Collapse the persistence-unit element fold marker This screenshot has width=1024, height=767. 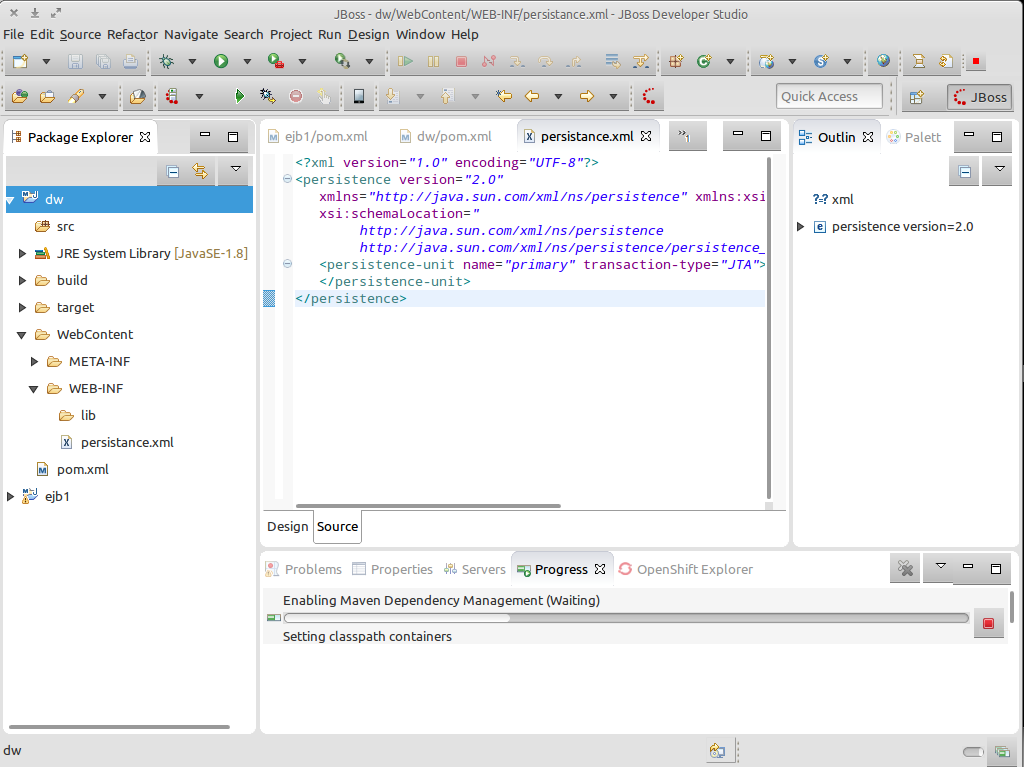[x=287, y=264]
